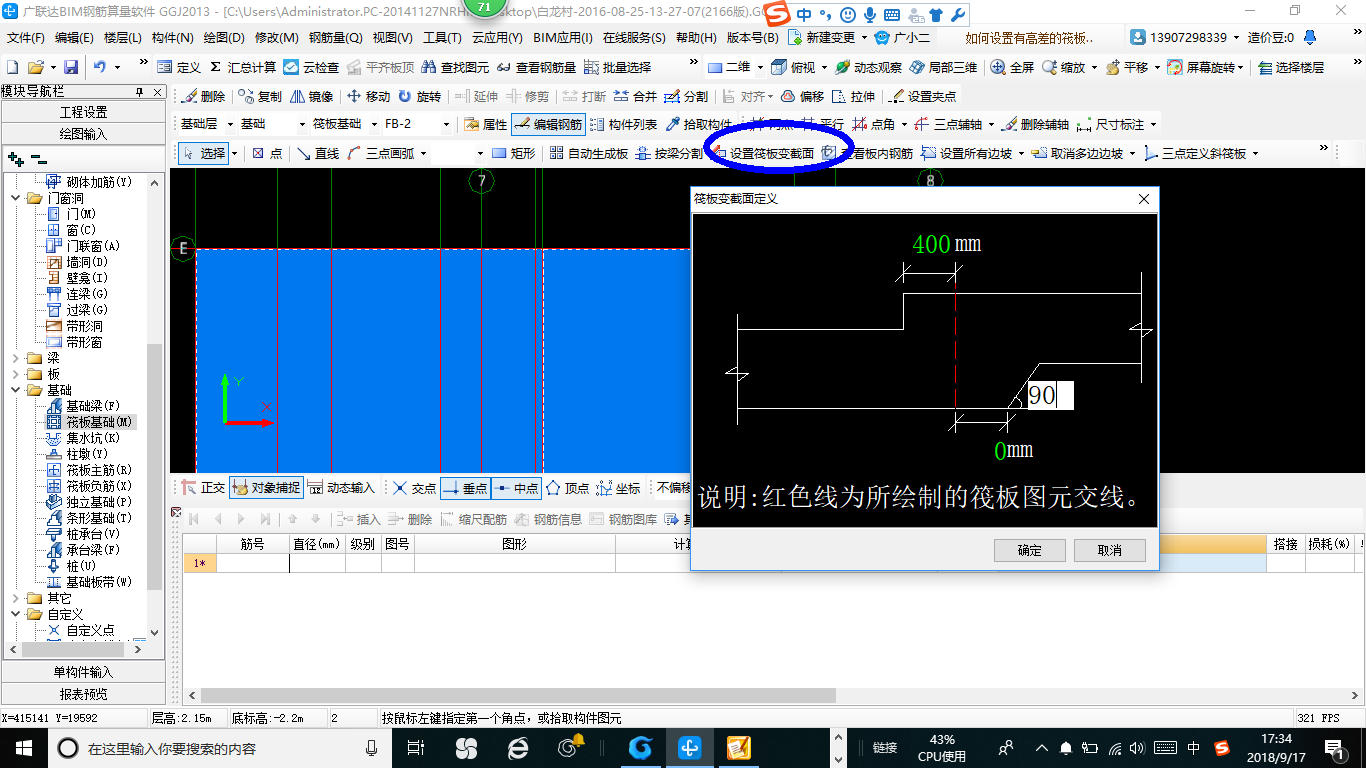Open 查找图元 find element tool
This screenshot has height=768, width=1366.
455,67
